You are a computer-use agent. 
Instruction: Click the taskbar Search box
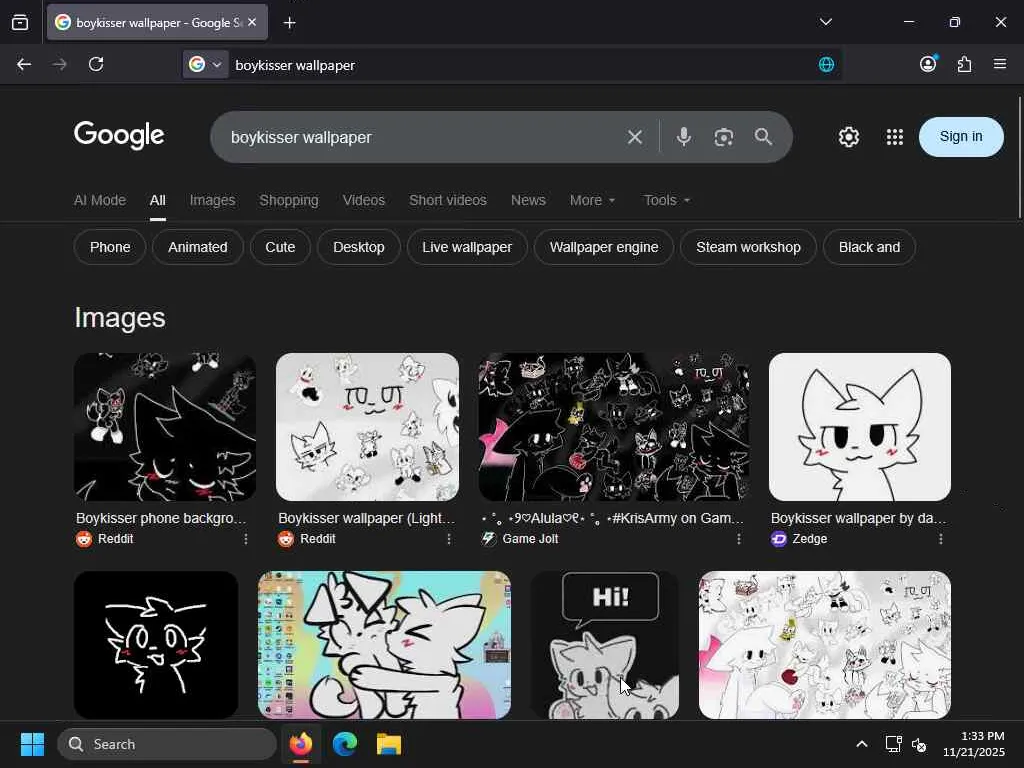point(167,744)
